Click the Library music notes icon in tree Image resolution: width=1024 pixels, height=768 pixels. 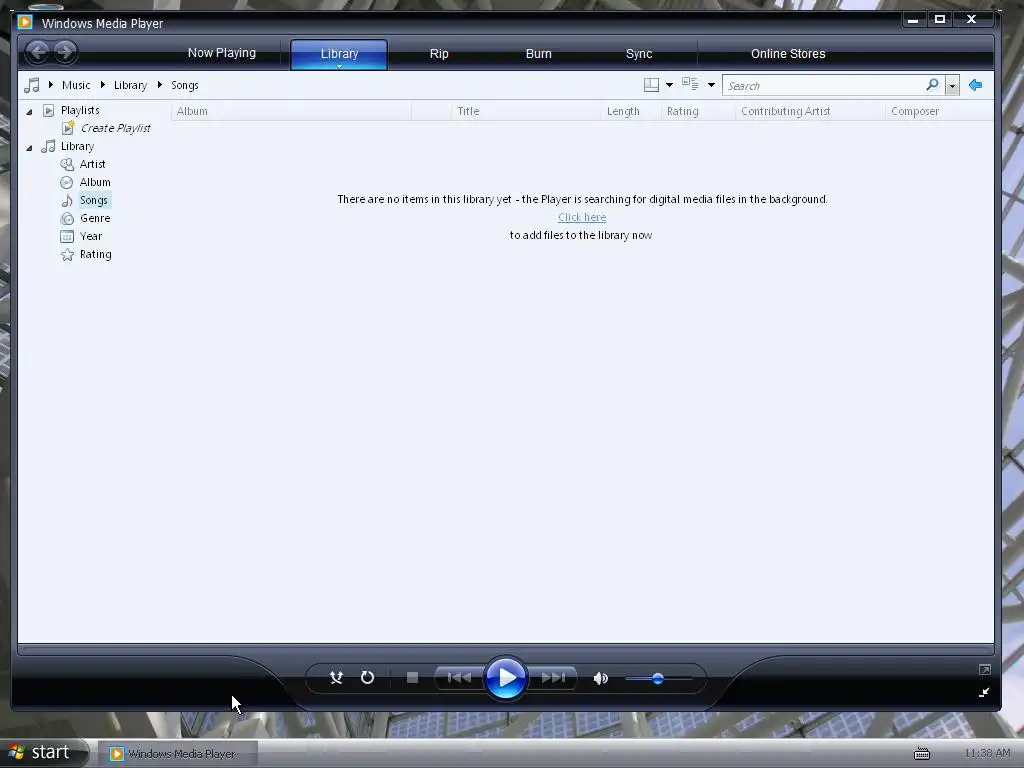click(x=48, y=146)
